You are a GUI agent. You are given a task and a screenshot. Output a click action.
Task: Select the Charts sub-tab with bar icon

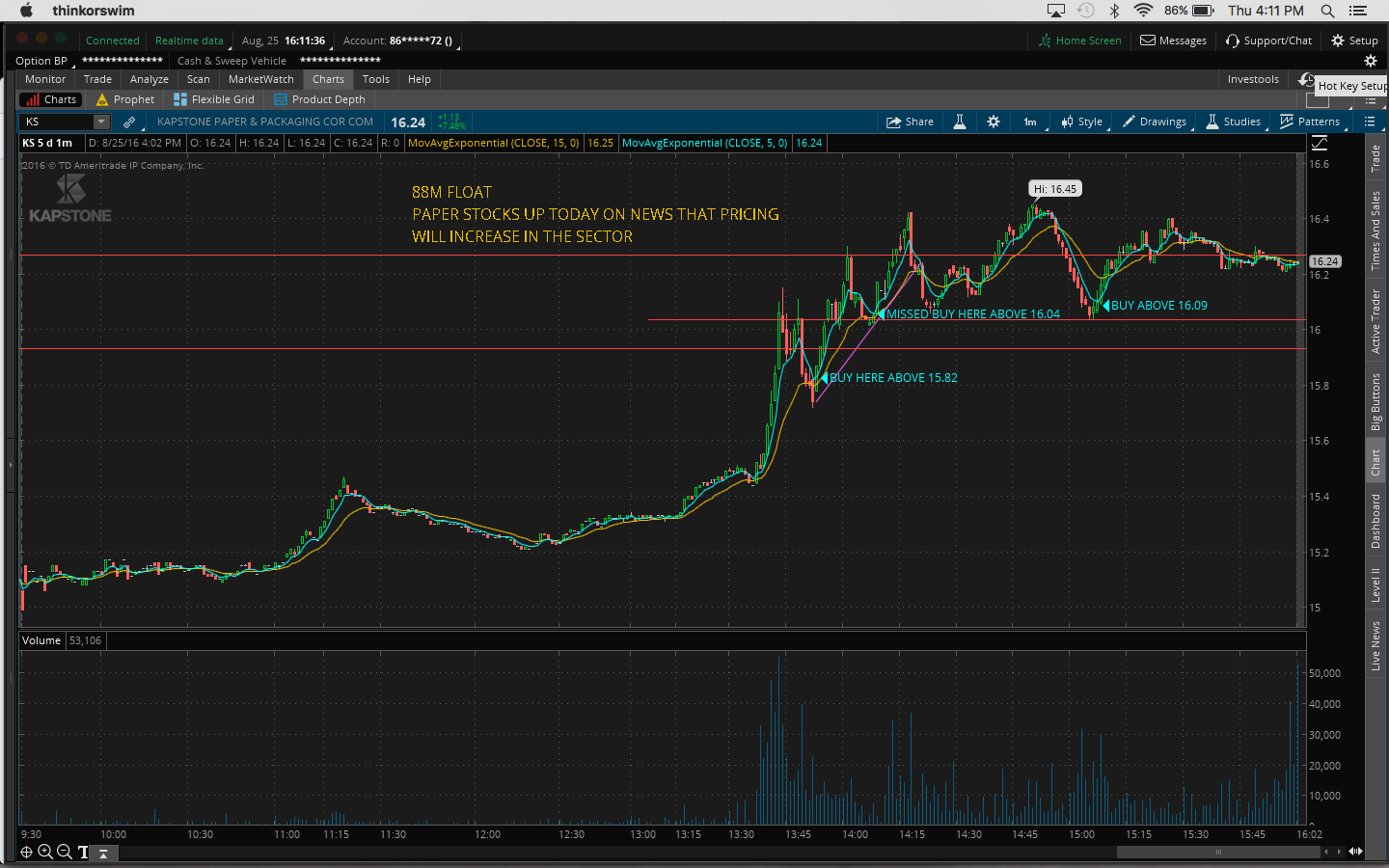point(51,99)
